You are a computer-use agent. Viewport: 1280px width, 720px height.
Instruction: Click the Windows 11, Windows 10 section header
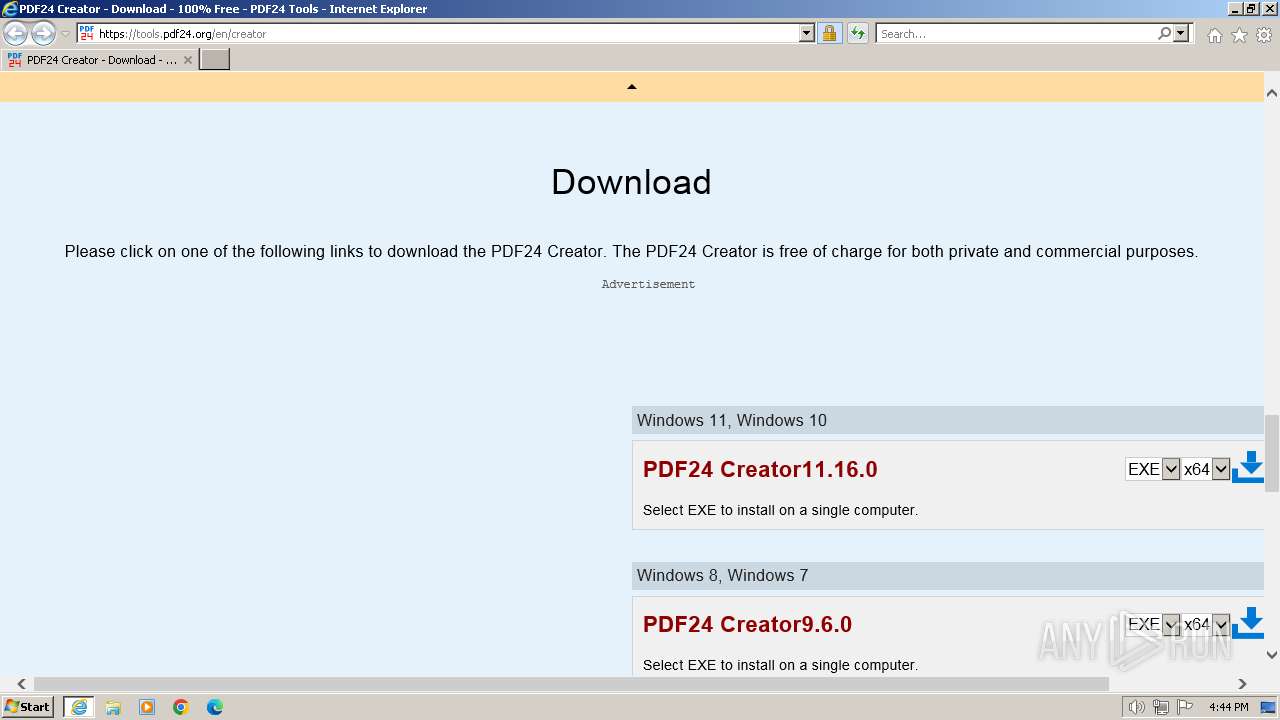948,420
